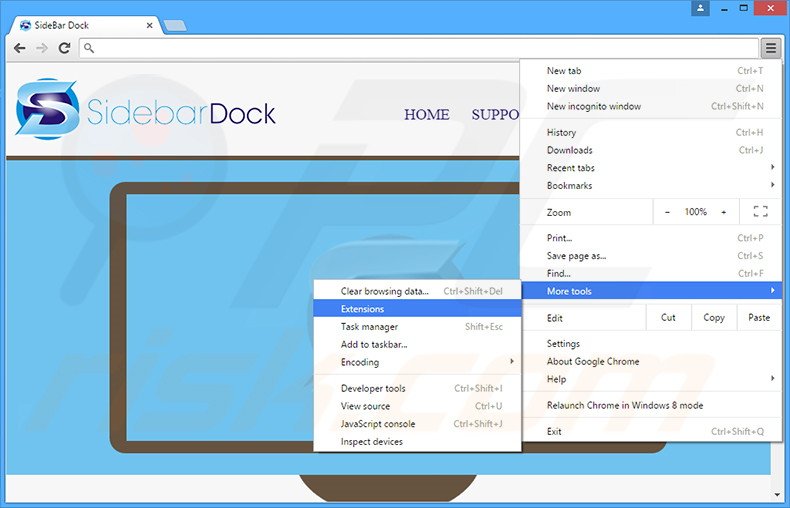Viewport: 790px width, 508px height.
Task: Open Settings from the Chrome menu
Action: click(651, 344)
